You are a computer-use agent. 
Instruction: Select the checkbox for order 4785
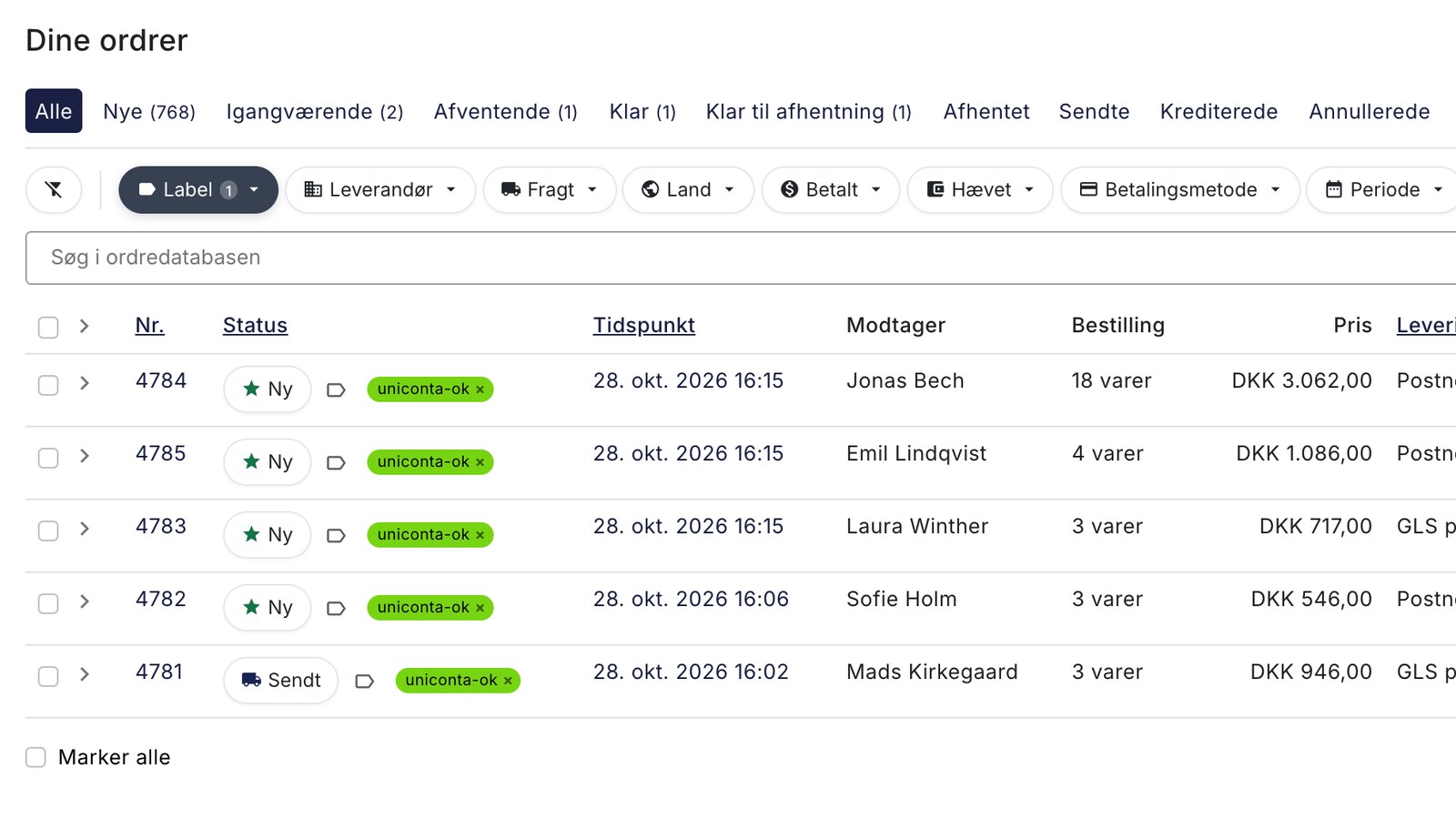[48, 459]
